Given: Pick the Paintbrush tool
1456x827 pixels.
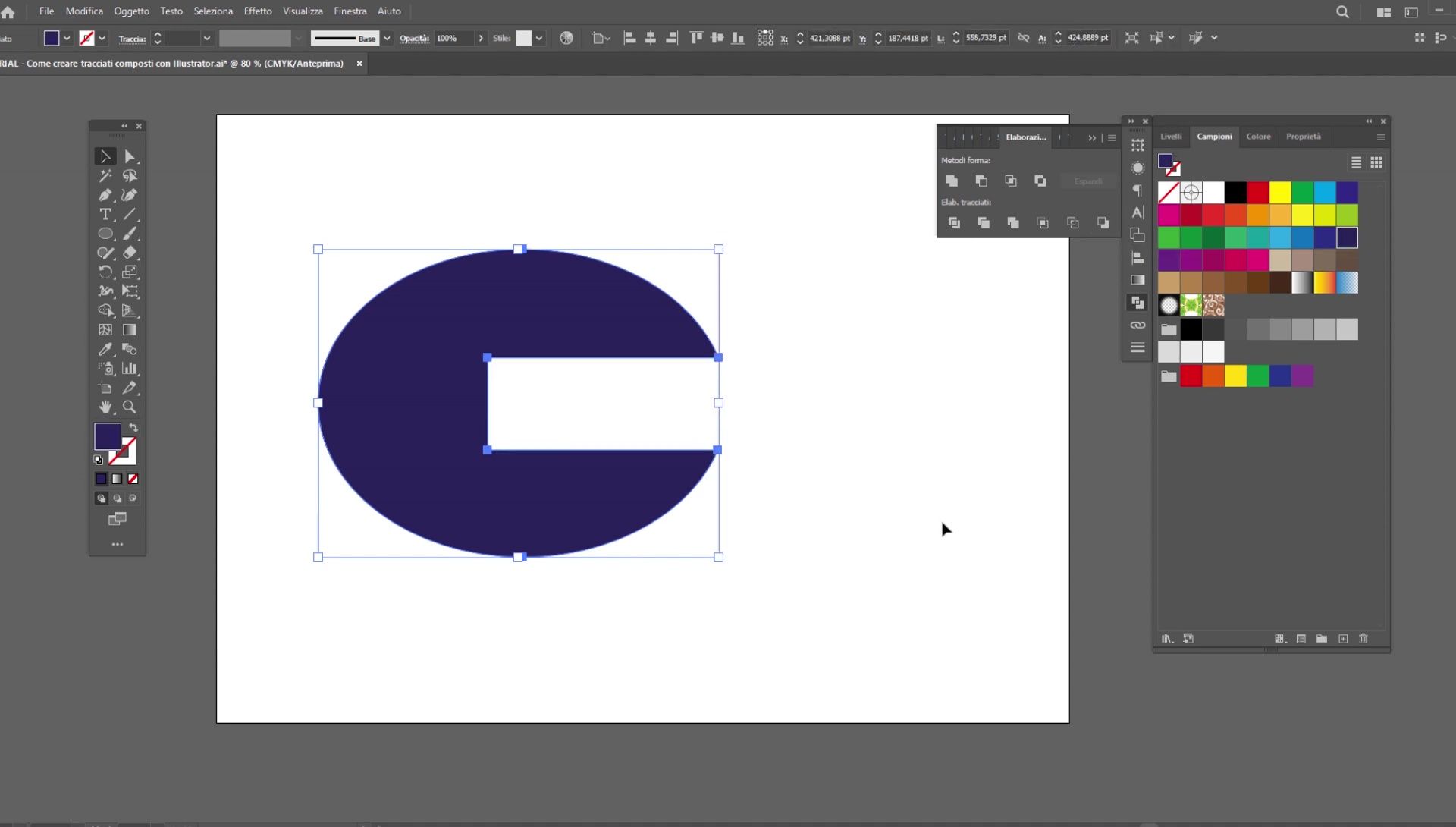Looking at the screenshot, I should [x=130, y=234].
